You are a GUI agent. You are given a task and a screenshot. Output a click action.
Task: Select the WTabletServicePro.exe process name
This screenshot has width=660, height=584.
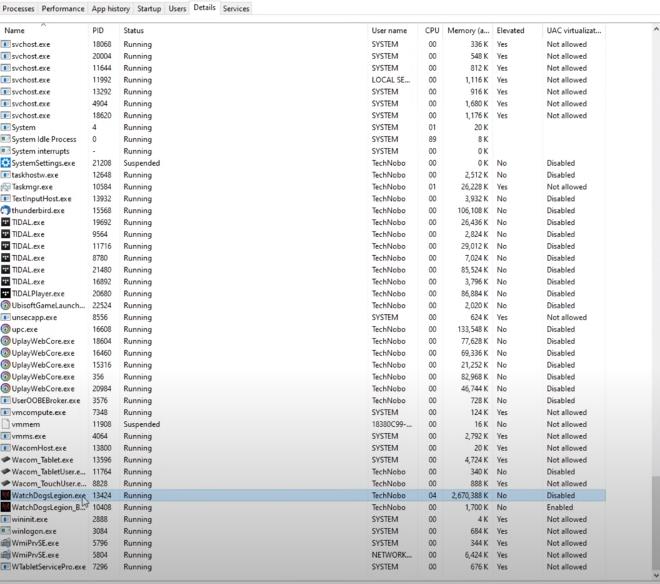point(48,567)
